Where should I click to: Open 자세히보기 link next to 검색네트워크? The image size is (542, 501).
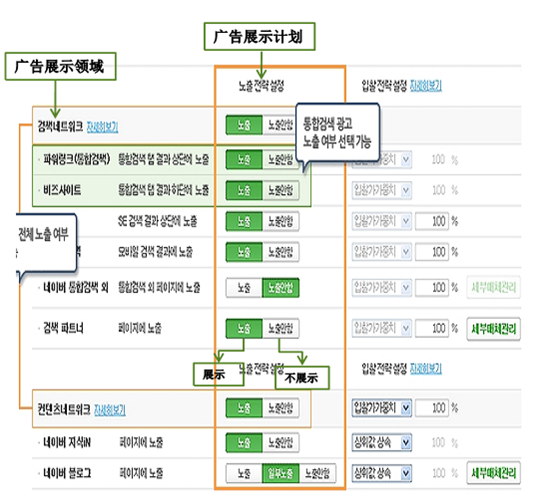(x=102, y=127)
